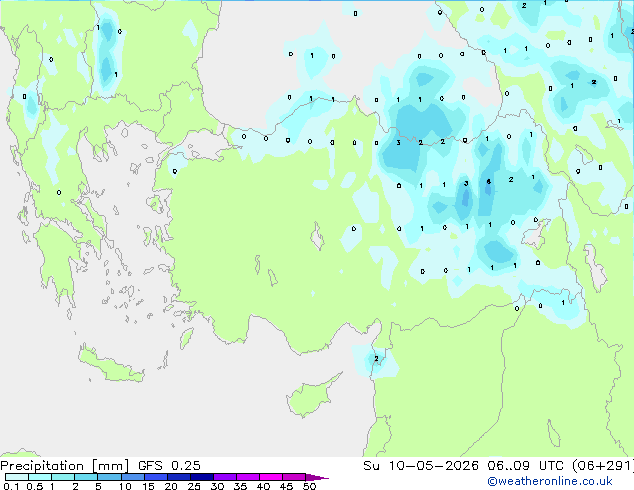Click the "40" legend scale label
634x490 pixels.
point(263,486)
